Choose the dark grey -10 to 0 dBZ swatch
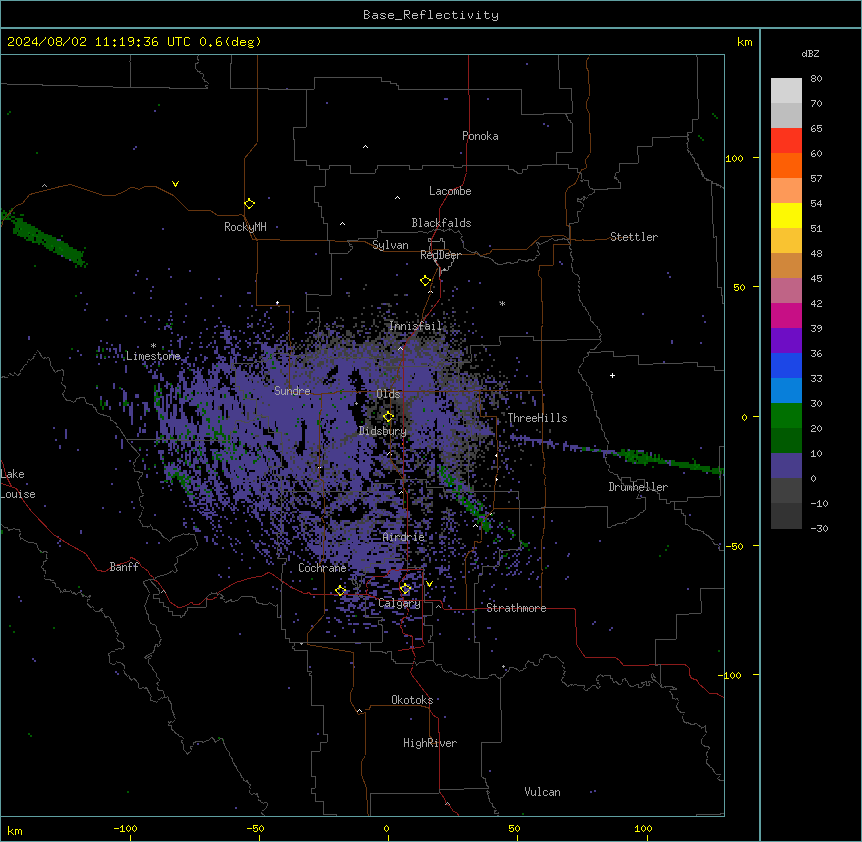Image resolution: width=862 pixels, height=842 pixels. pyautogui.click(x=786, y=491)
